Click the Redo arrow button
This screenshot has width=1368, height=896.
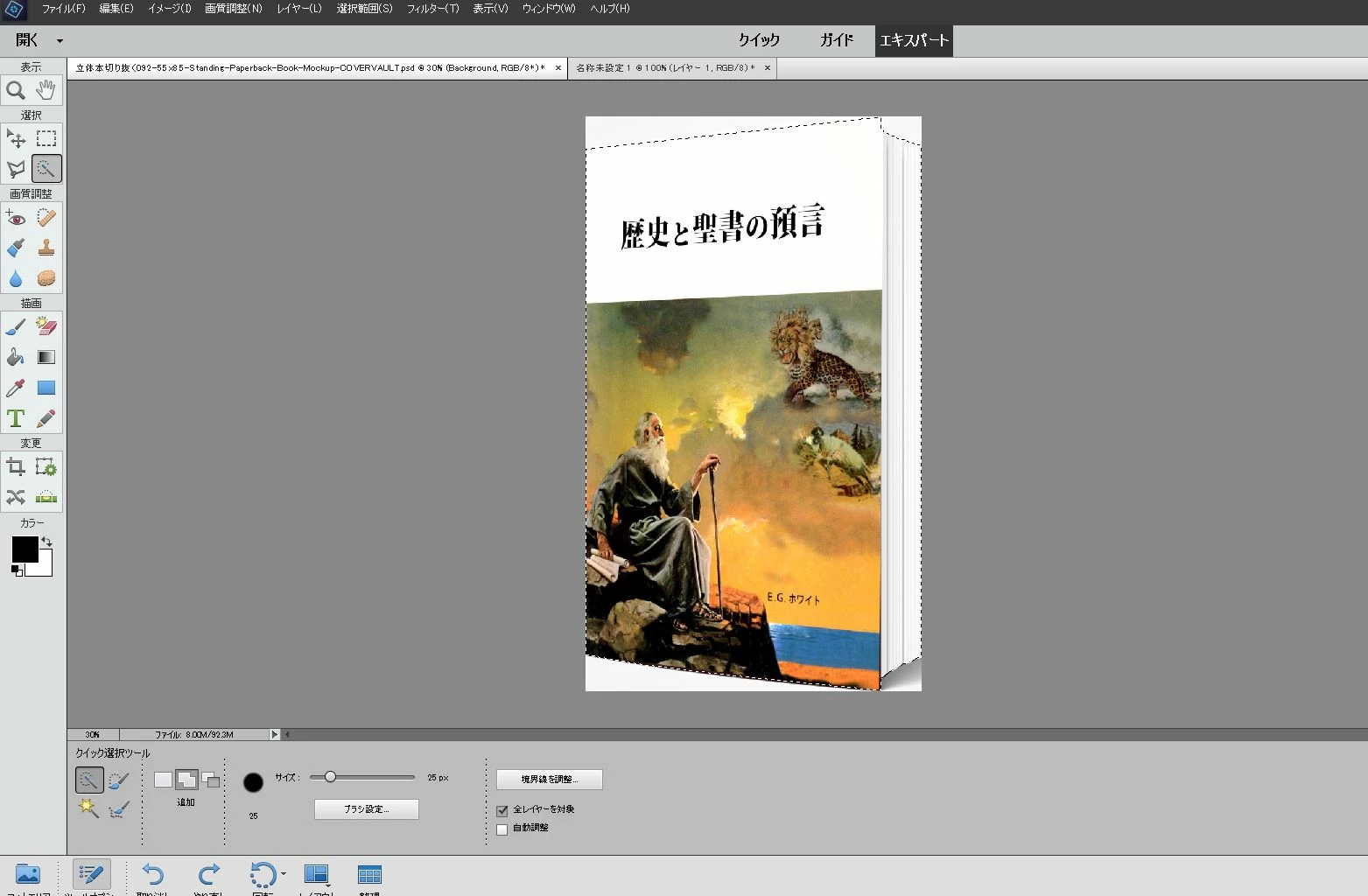pos(209,874)
